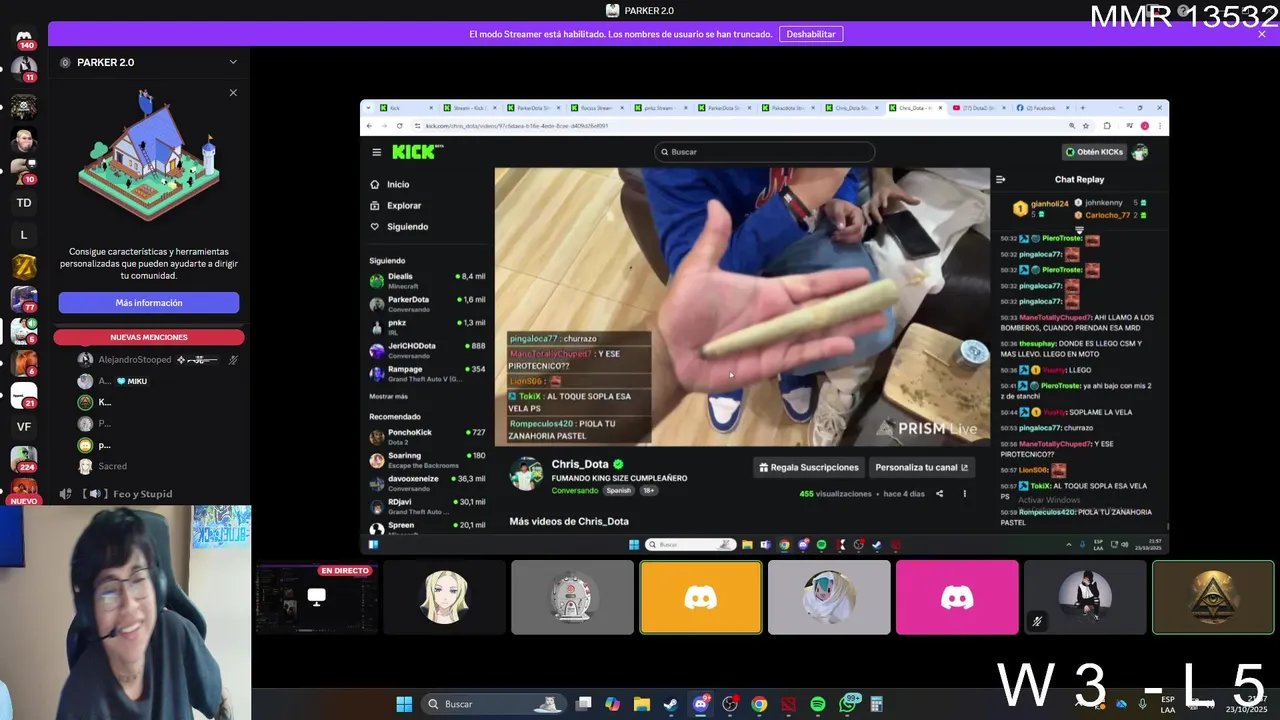
Task: Click Deshabilitar streamer mode button
Action: pos(811,34)
